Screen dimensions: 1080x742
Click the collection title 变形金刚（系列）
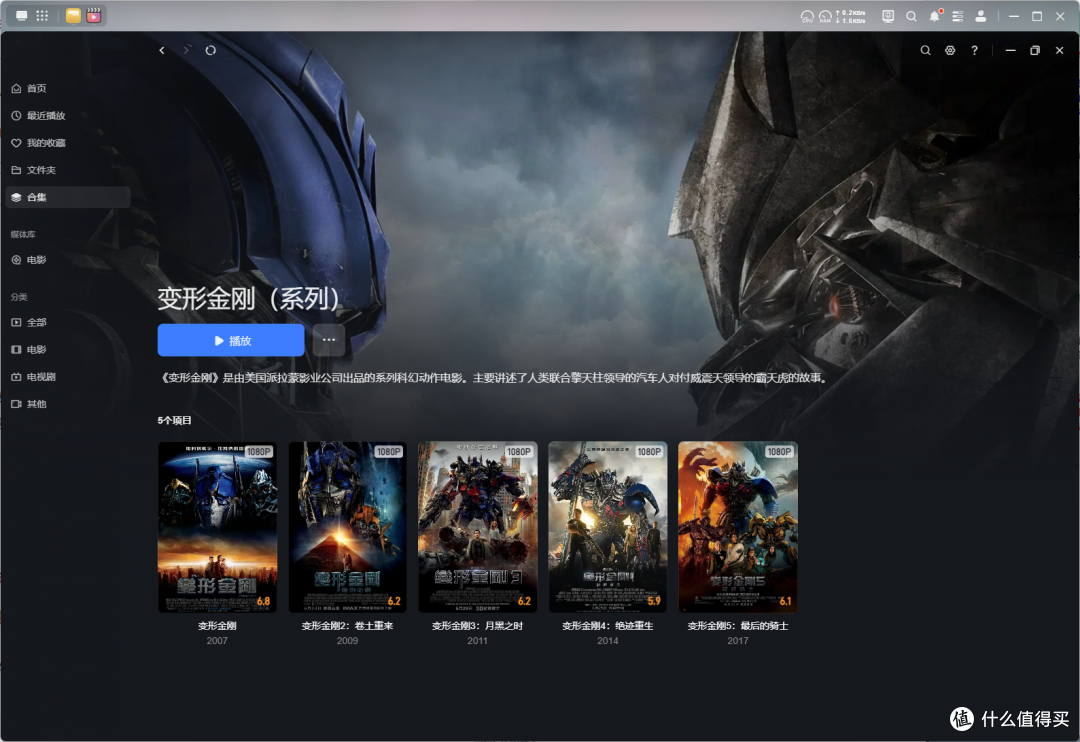point(251,298)
